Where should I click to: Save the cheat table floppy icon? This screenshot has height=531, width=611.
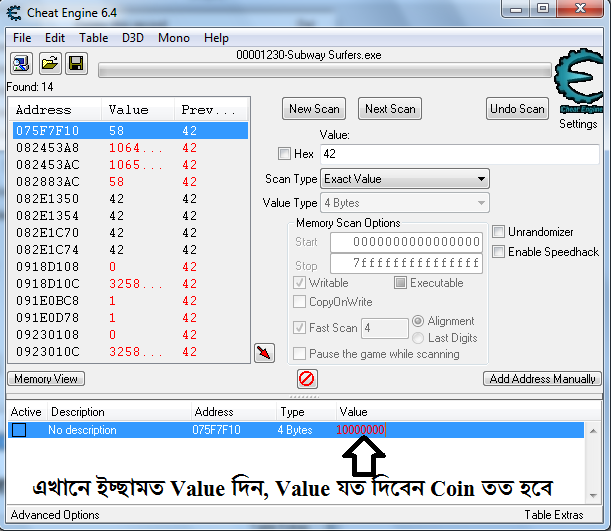pyautogui.click(x=76, y=63)
